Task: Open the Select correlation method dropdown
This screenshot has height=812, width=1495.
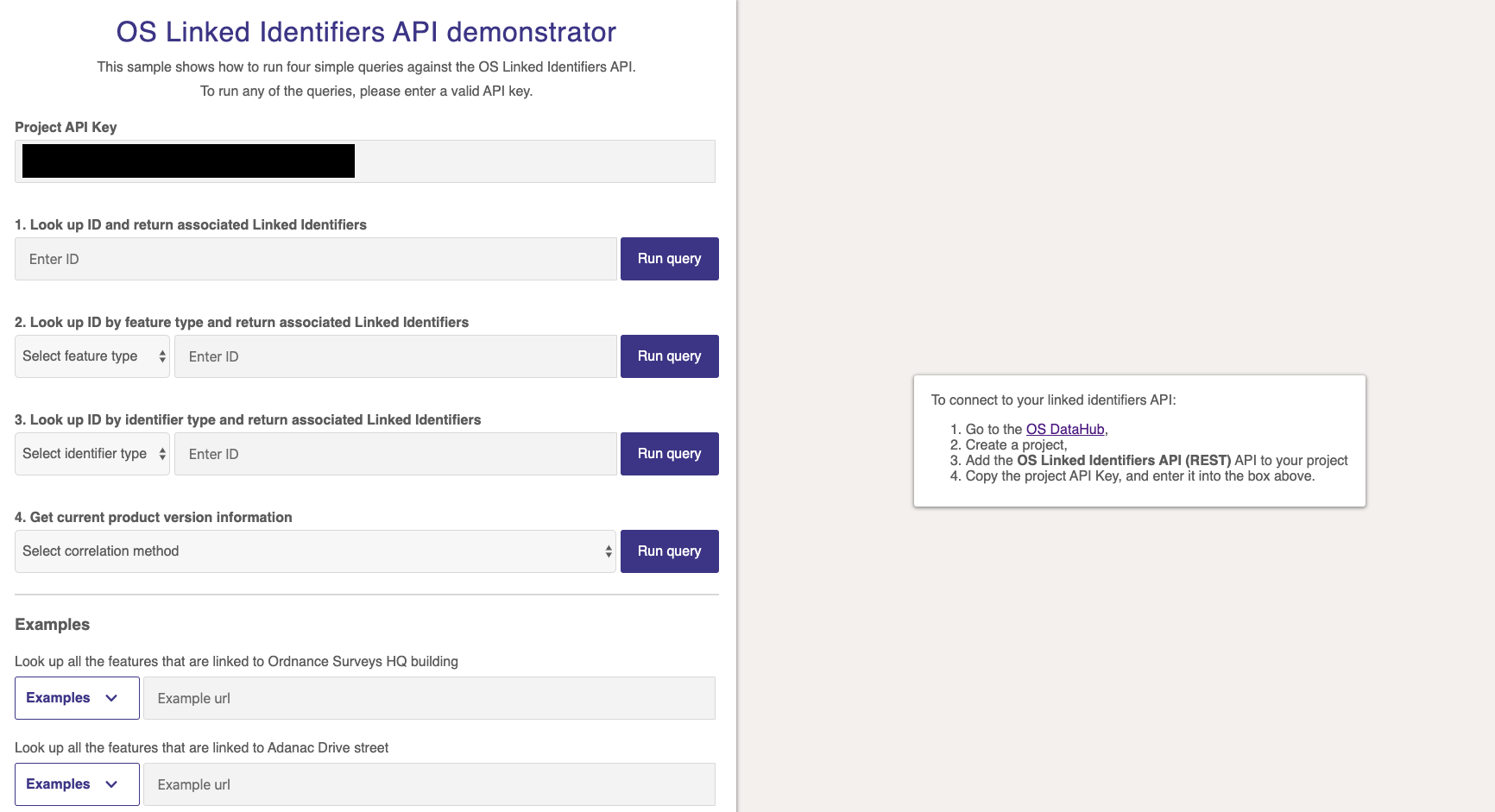Action: tap(315, 551)
